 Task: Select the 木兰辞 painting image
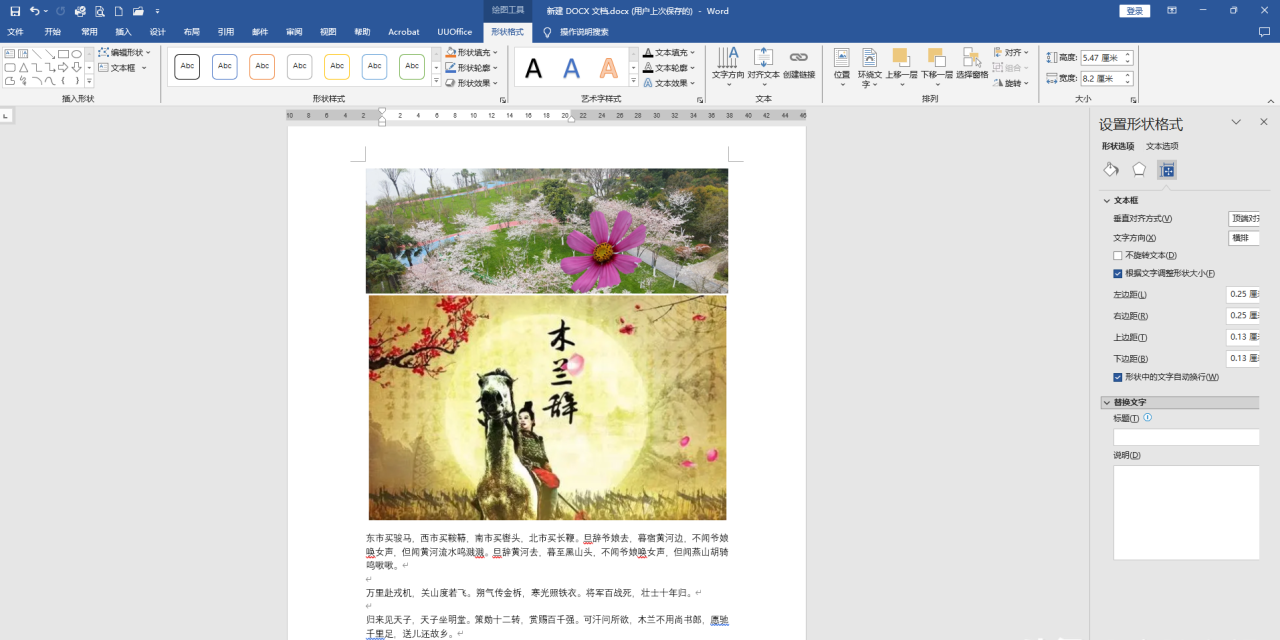pyautogui.click(x=548, y=407)
